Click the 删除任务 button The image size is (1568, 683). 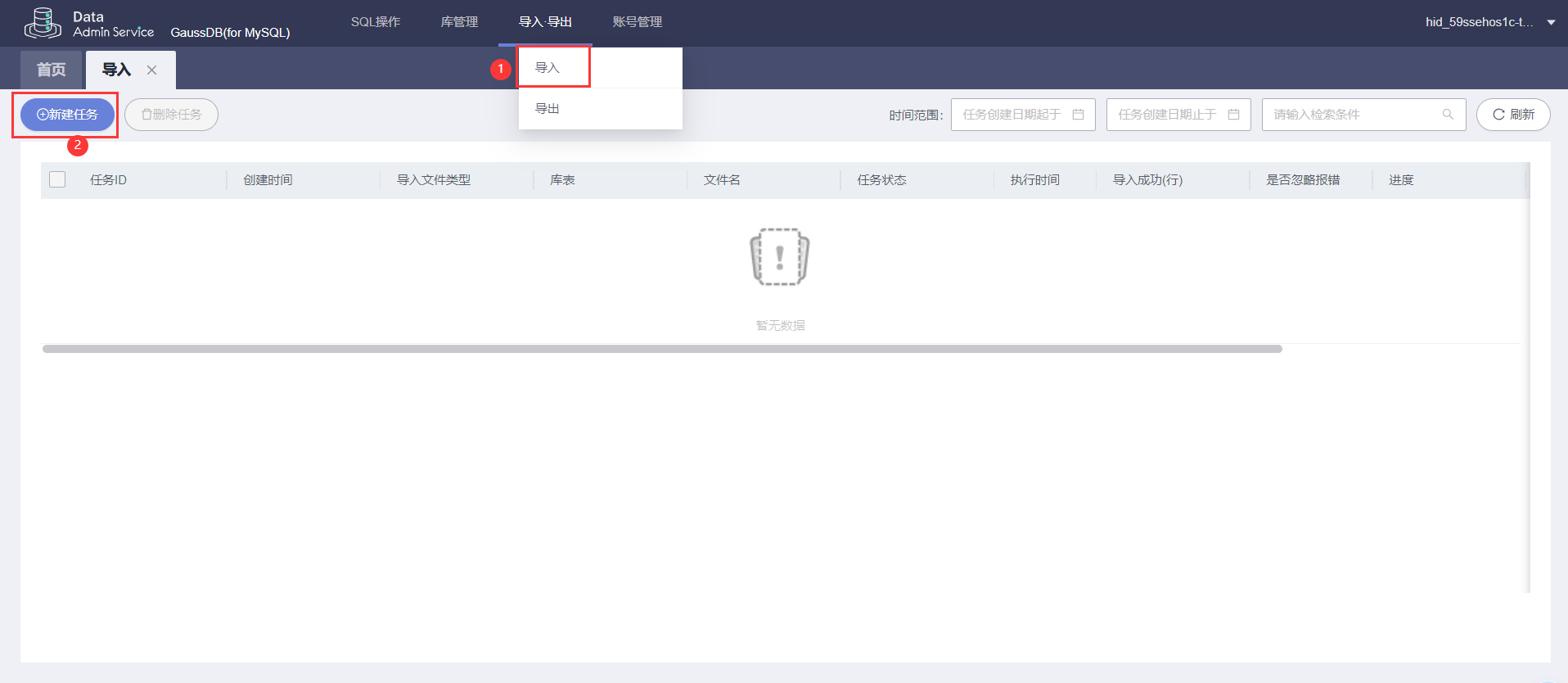click(171, 115)
